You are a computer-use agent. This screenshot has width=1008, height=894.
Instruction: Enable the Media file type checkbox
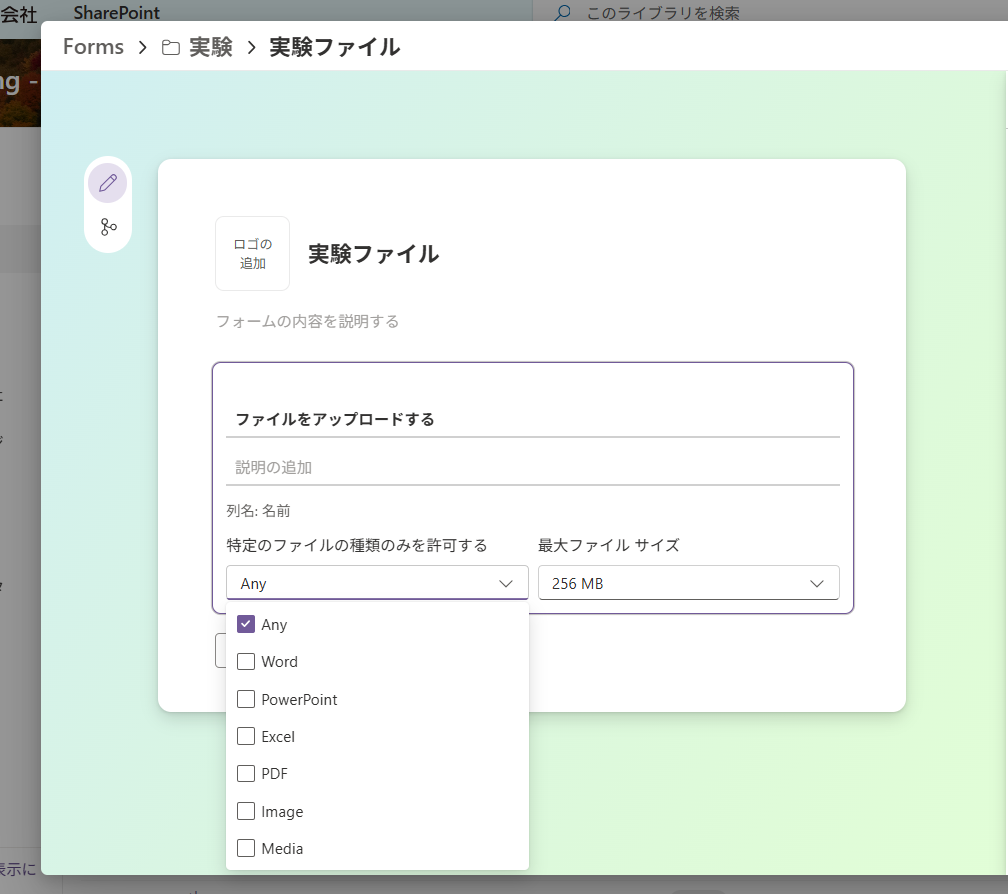tap(246, 848)
